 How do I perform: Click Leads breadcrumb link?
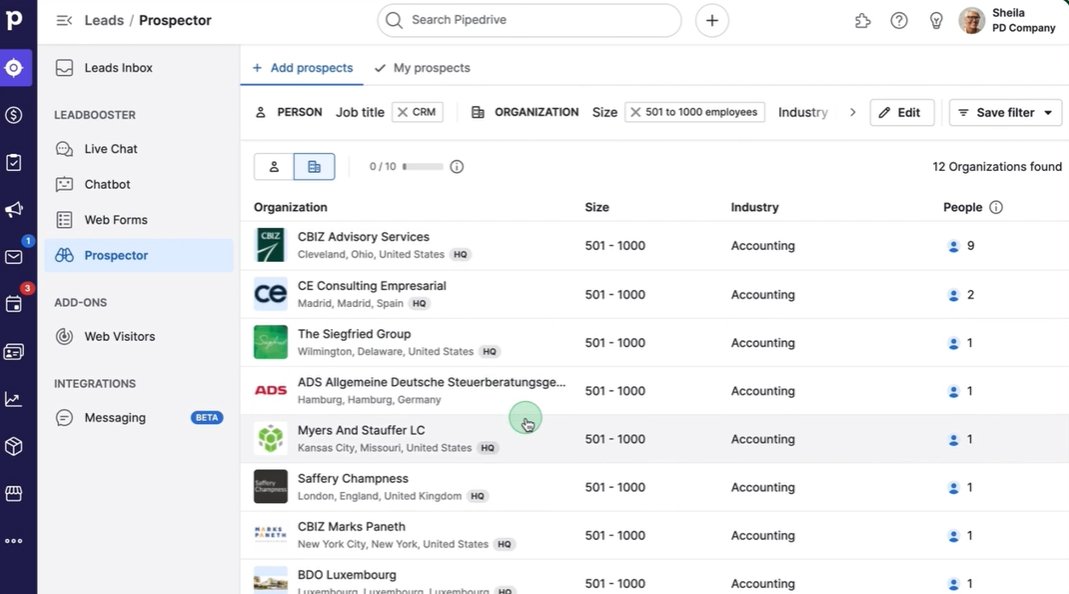coord(104,20)
